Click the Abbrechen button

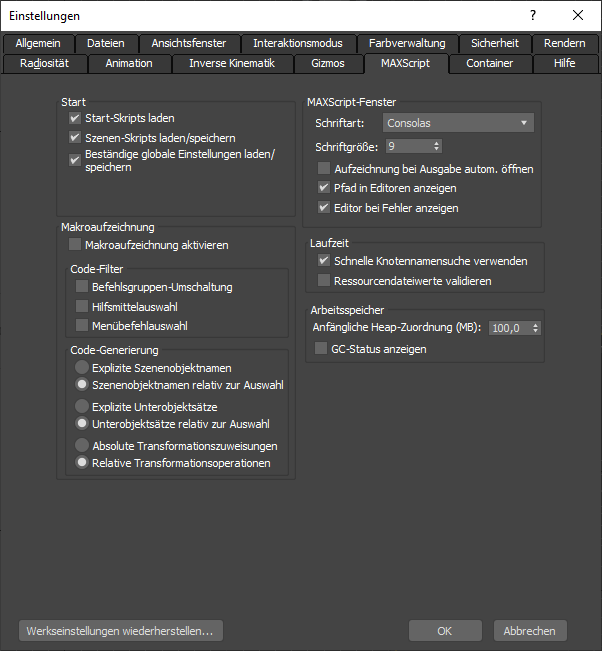tap(530, 631)
